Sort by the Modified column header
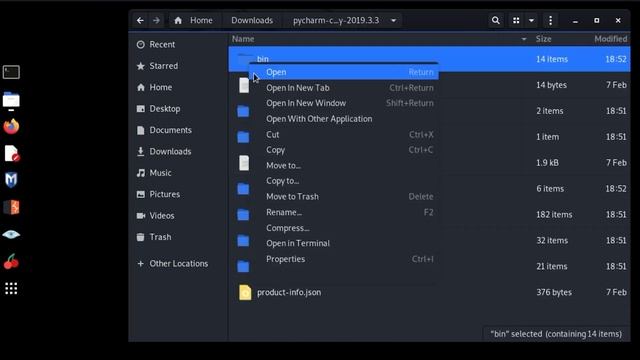 (611, 39)
